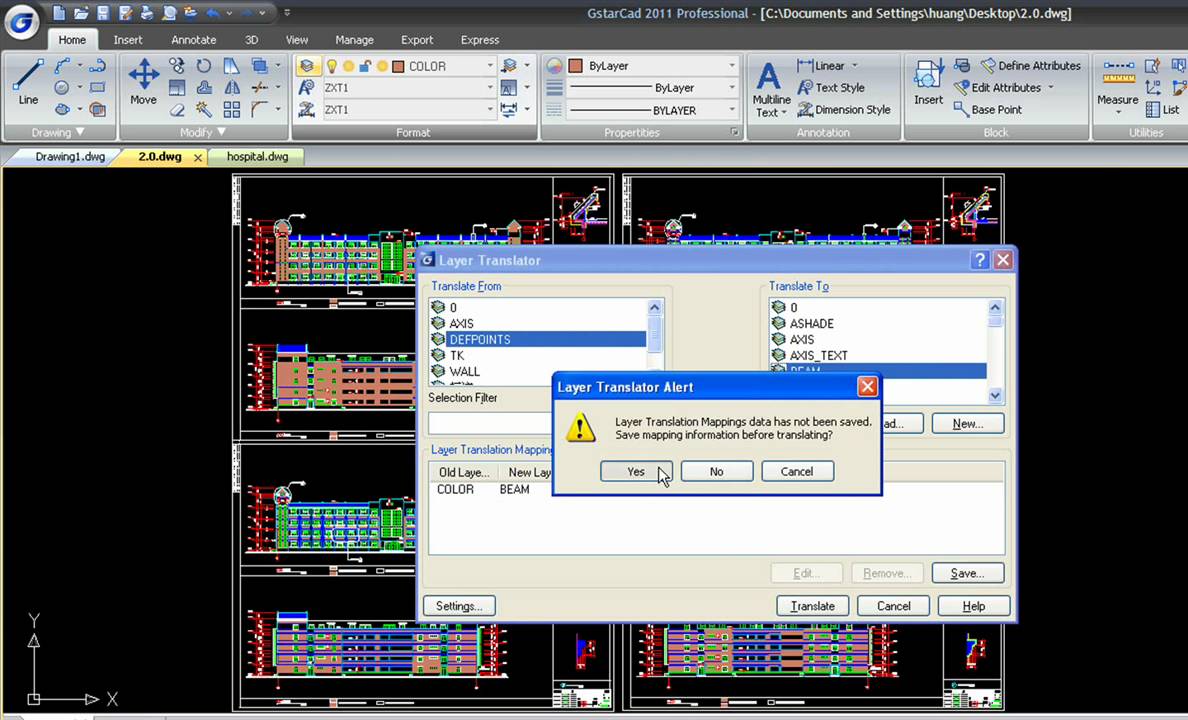Click Yes in Layer Translator Alert
This screenshot has height=720, width=1188.
(x=636, y=471)
